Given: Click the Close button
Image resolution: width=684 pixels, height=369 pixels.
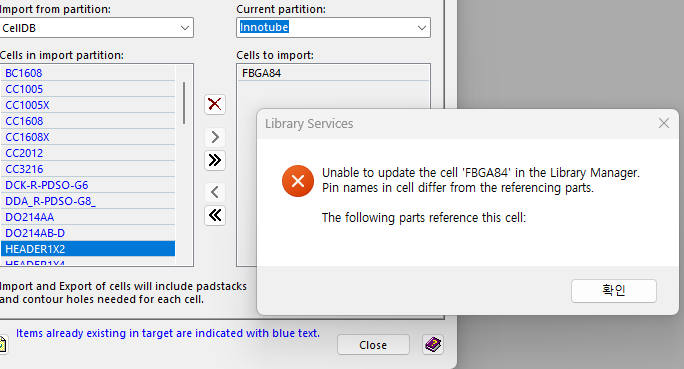Looking at the screenshot, I should pos(373,345).
